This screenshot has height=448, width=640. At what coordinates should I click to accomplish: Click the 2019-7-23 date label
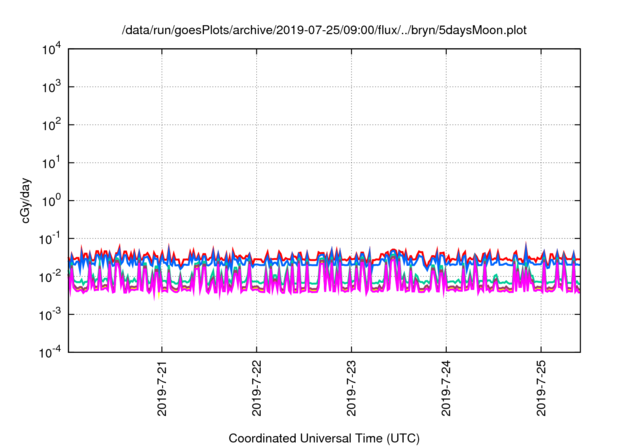351,388
